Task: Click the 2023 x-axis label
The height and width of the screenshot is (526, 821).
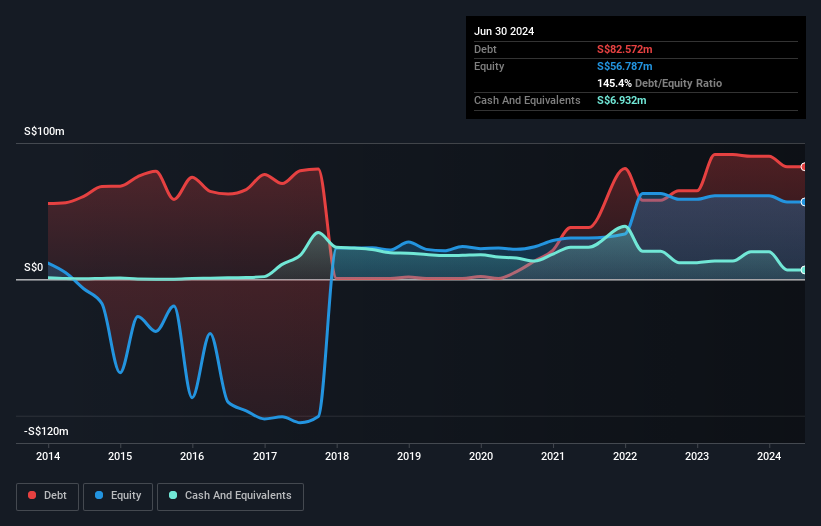Action: tap(697, 456)
